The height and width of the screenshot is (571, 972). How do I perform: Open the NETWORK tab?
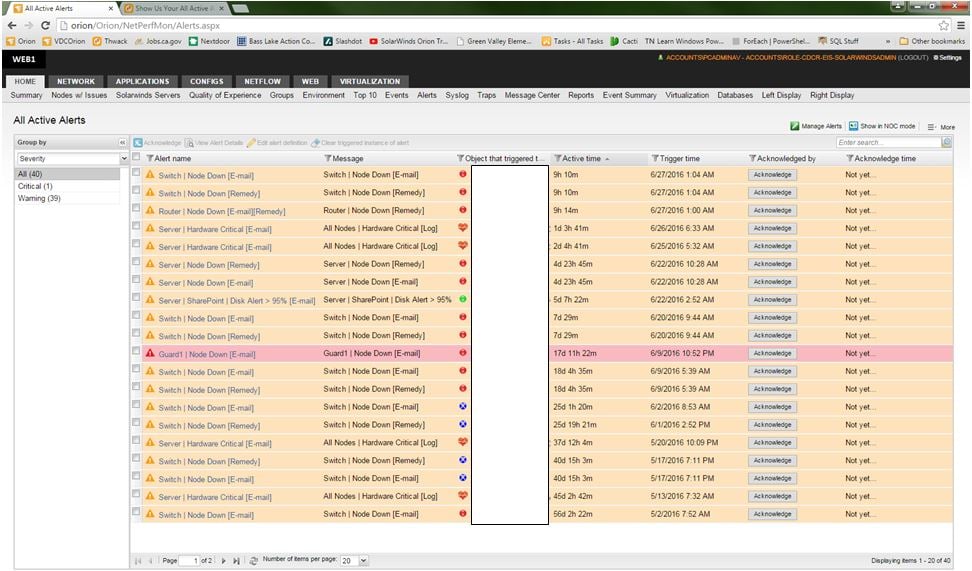tap(76, 81)
